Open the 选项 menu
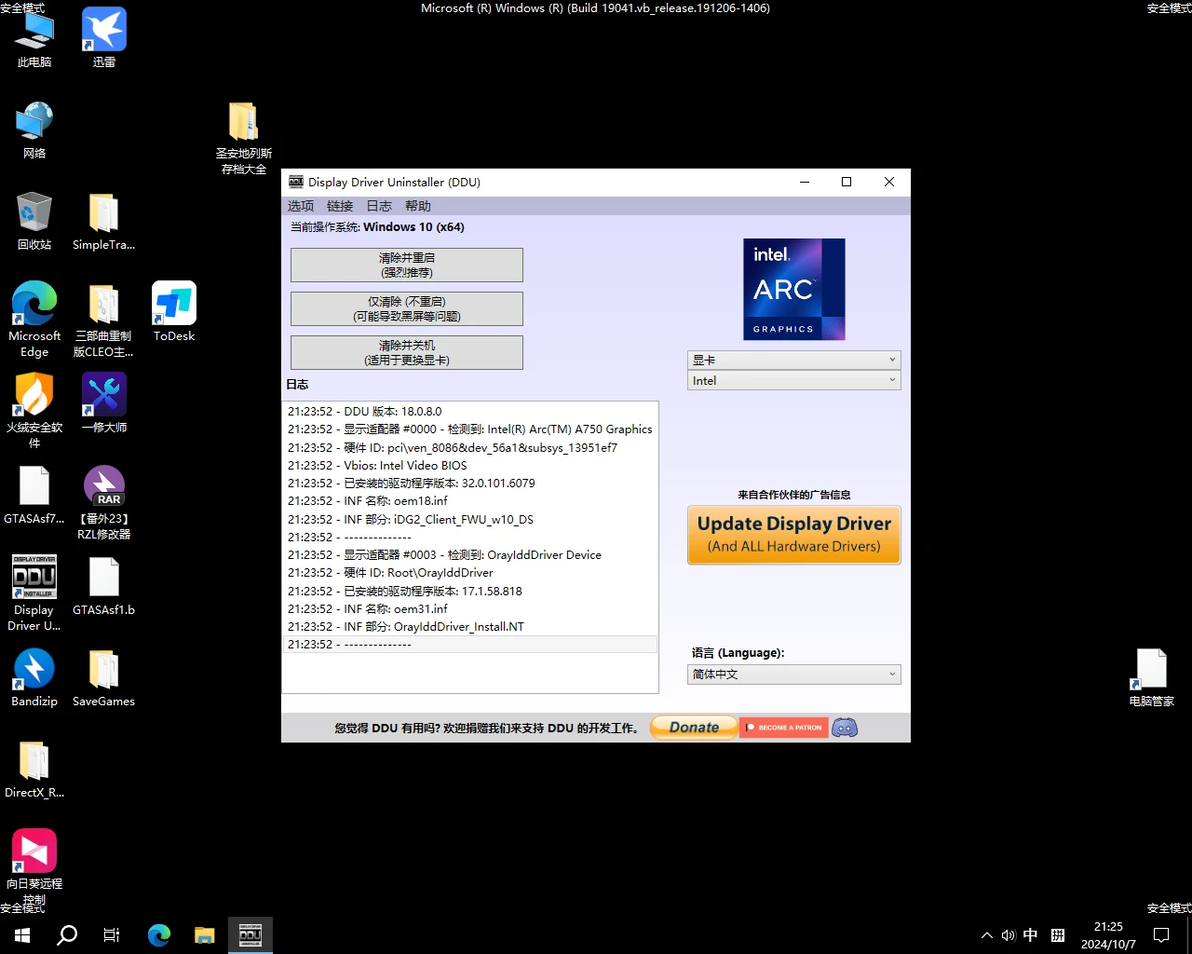This screenshot has width=1192, height=954. click(300, 206)
